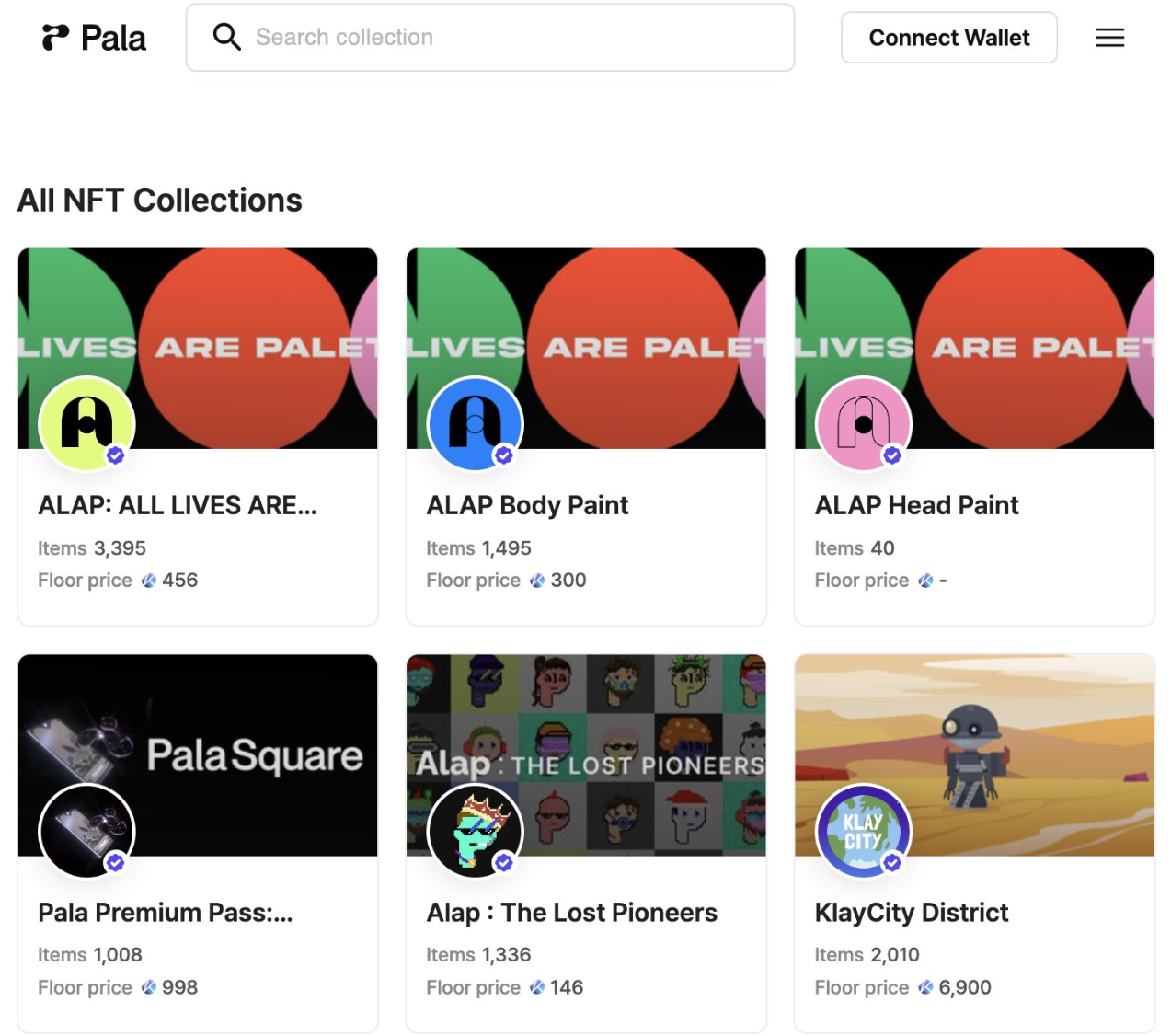Focus the Search collection field
Viewport: 1171px width, 1036px height.
[x=515, y=38]
